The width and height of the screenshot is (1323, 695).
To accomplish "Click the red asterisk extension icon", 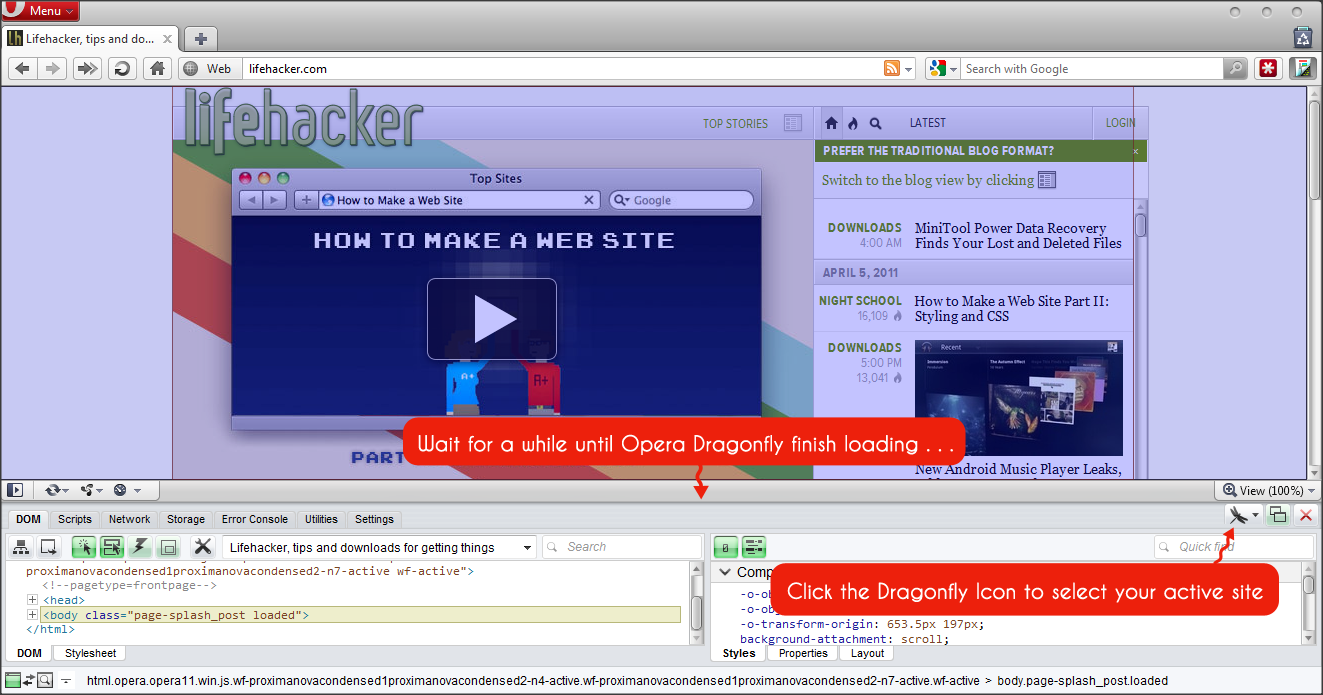I will click(1268, 69).
